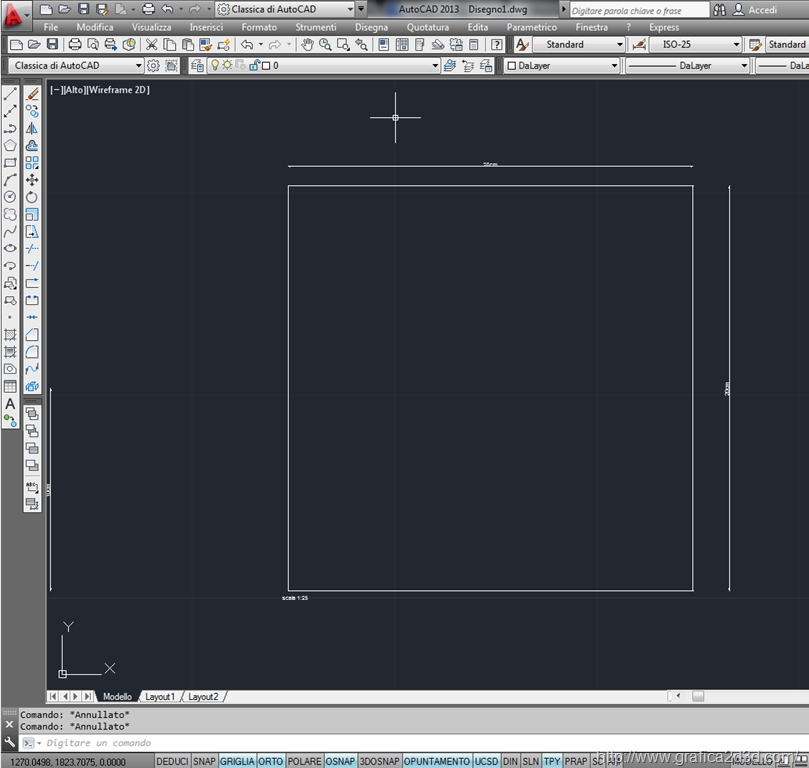This screenshot has width=809, height=768.
Task: Click the Erase tool in Modify toolbar
Action: pos(32,93)
